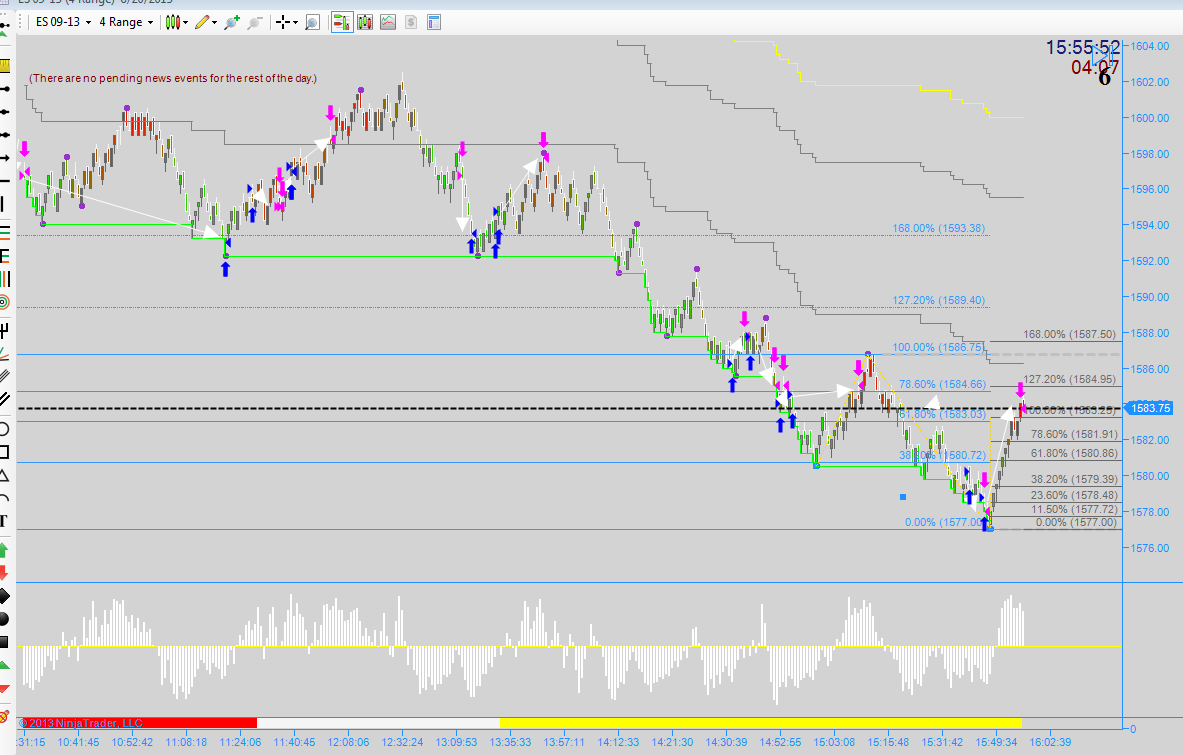Toggle the Data Box magnifier button
This screenshot has width=1183, height=755.
[312, 22]
